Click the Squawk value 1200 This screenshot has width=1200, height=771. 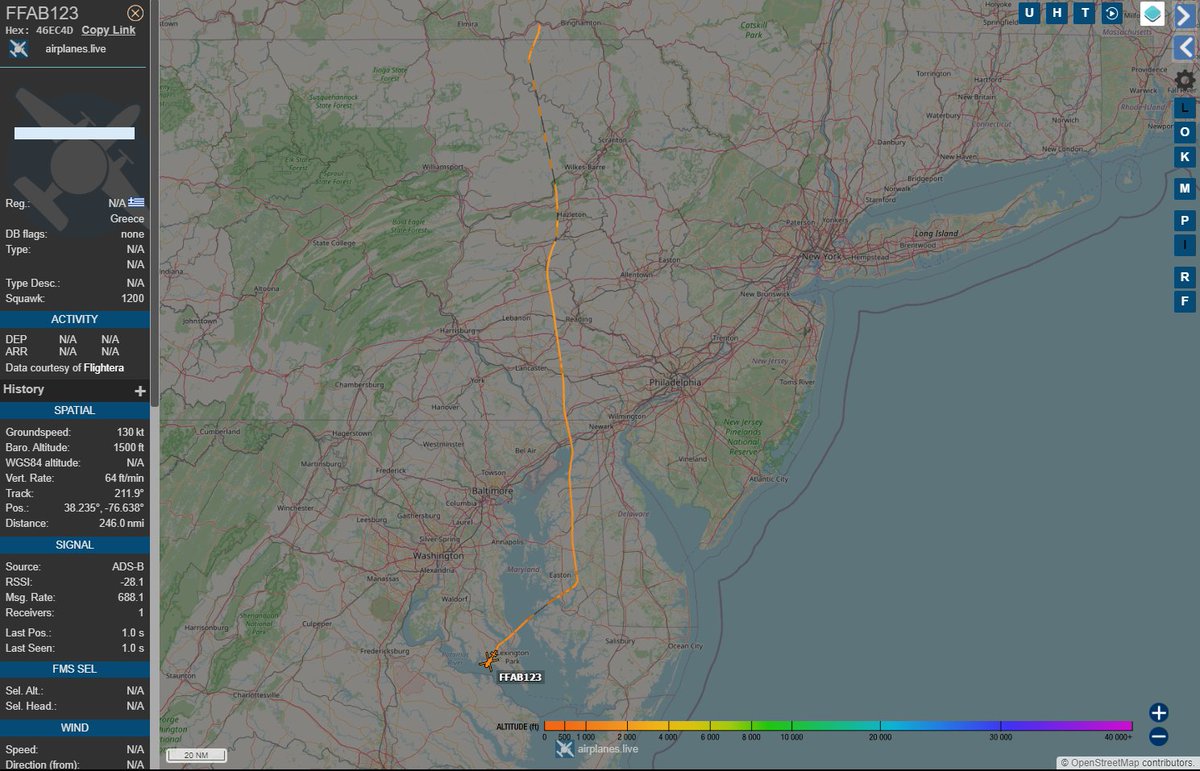coord(132,298)
